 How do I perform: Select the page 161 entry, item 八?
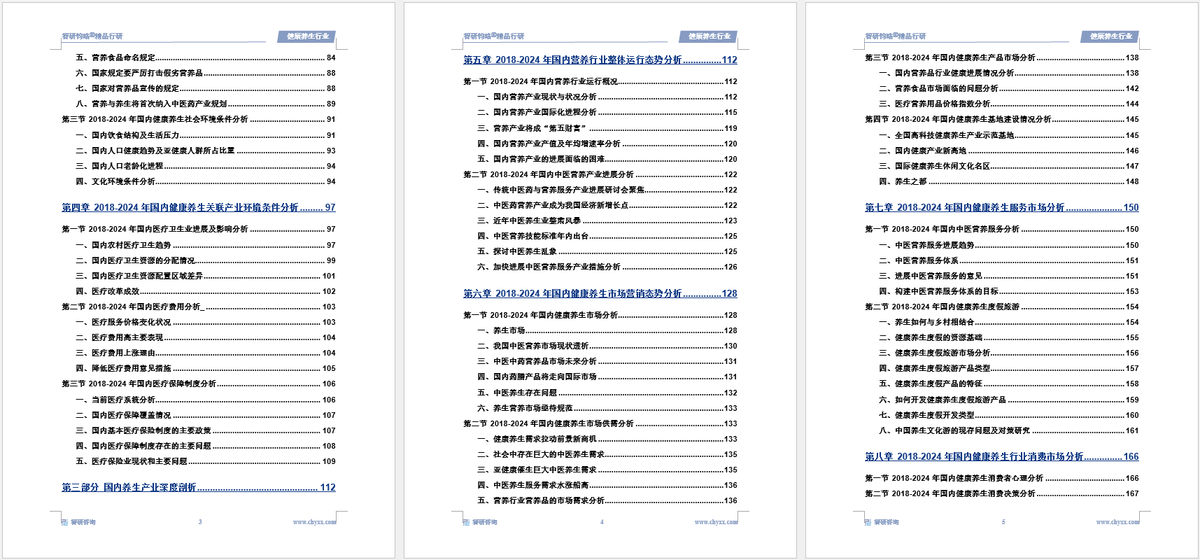pyautogui.click(x=1008, y=431)
